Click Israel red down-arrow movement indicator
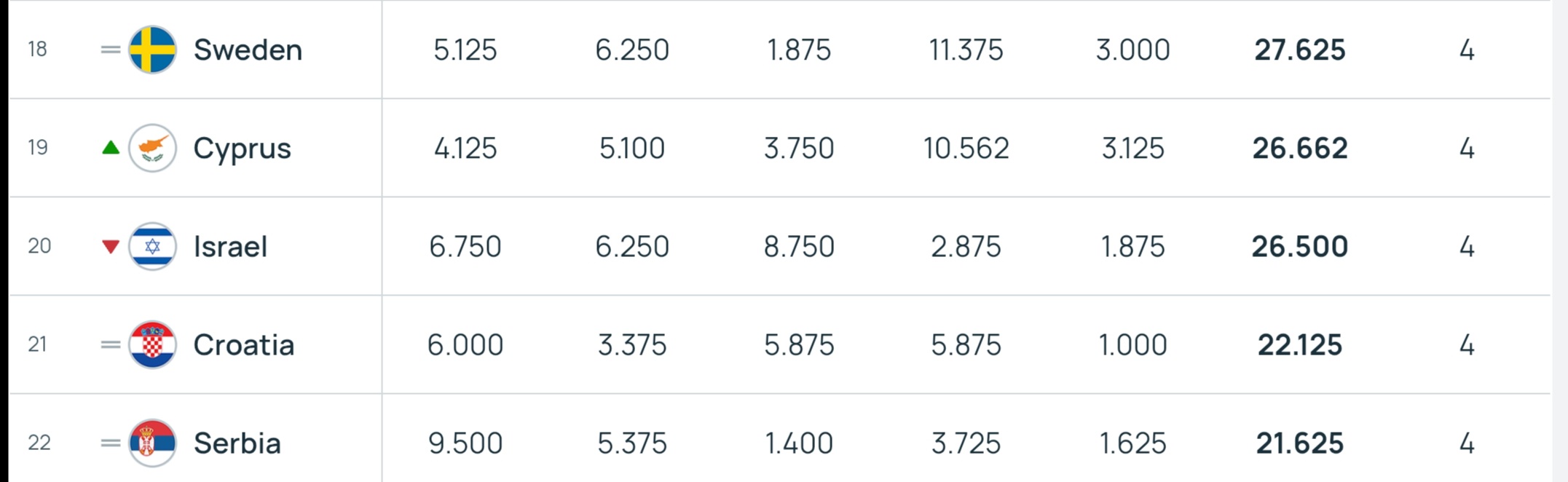The width and height of the screenshot is (1568, 482). [x=111, y=247]
